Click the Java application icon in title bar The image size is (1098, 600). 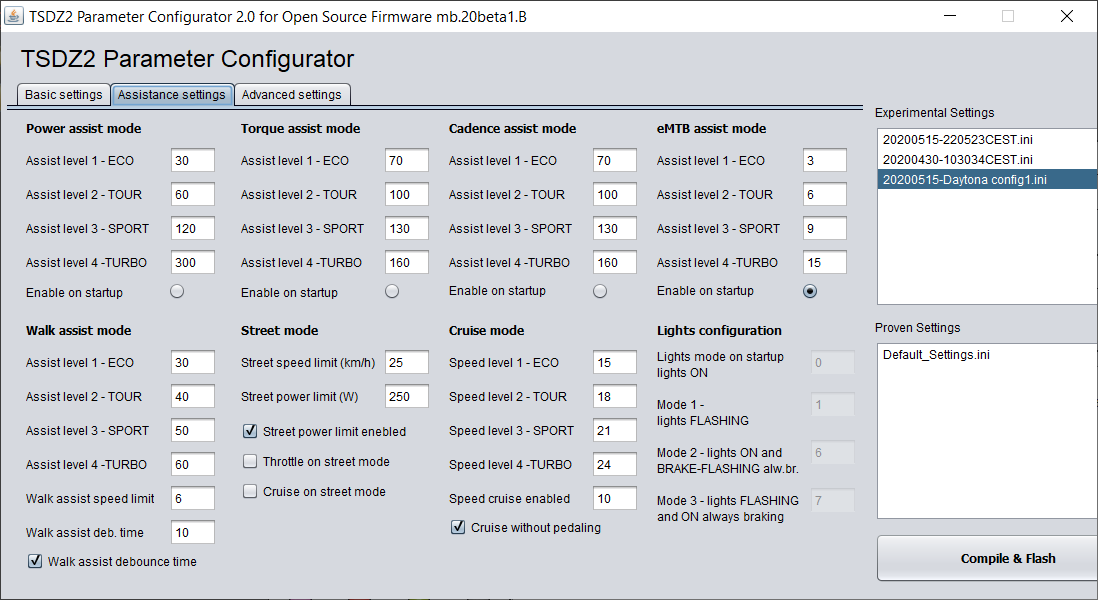[x=13, y=16]
